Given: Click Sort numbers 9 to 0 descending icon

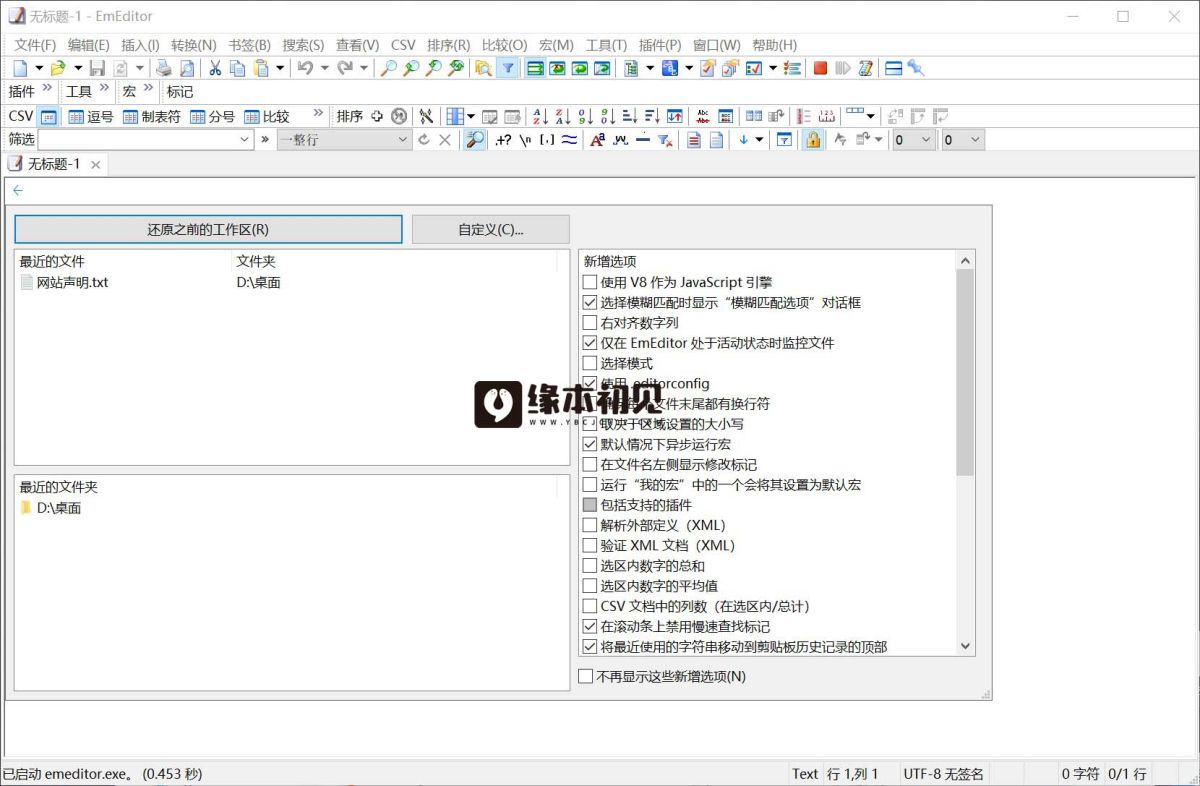Looking at the screenshot, I should coord(607,116).
